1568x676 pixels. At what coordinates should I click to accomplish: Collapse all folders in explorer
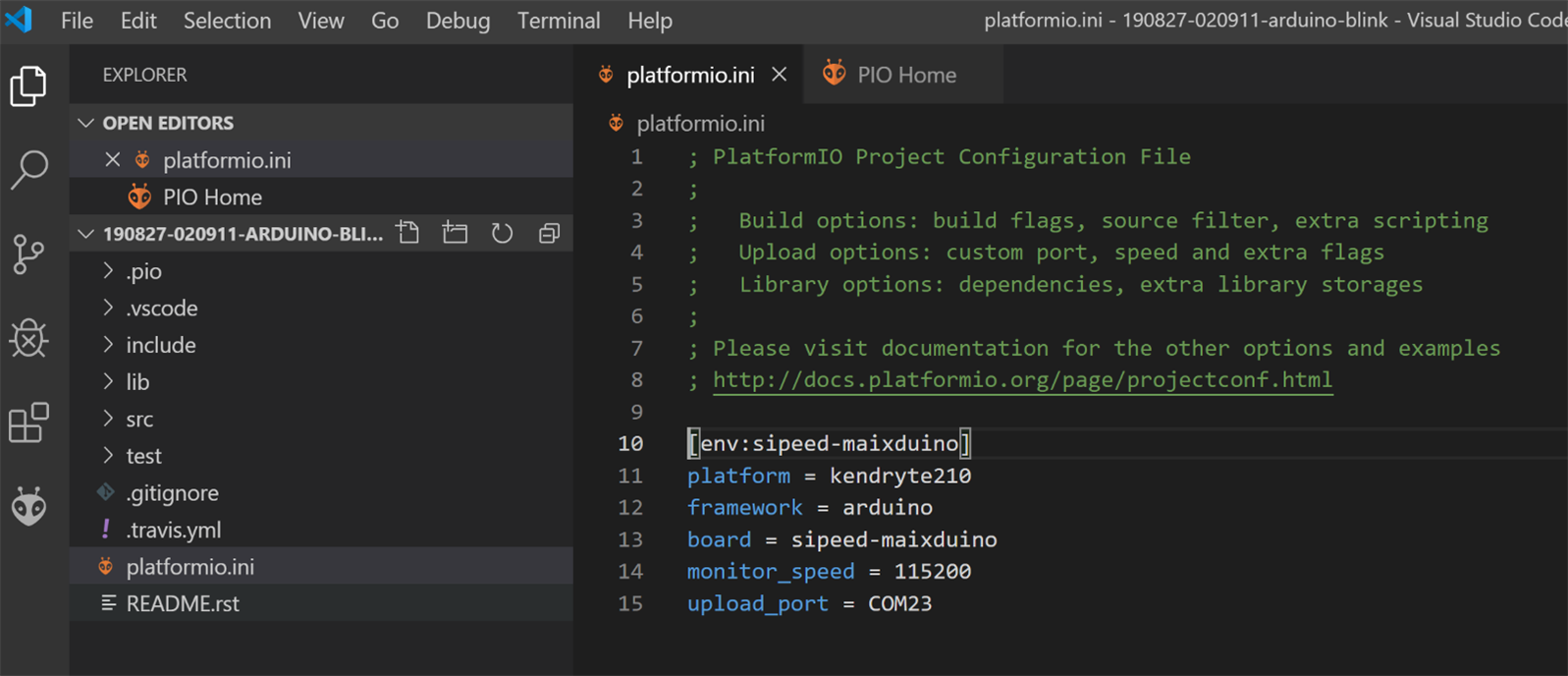[549, 234]
